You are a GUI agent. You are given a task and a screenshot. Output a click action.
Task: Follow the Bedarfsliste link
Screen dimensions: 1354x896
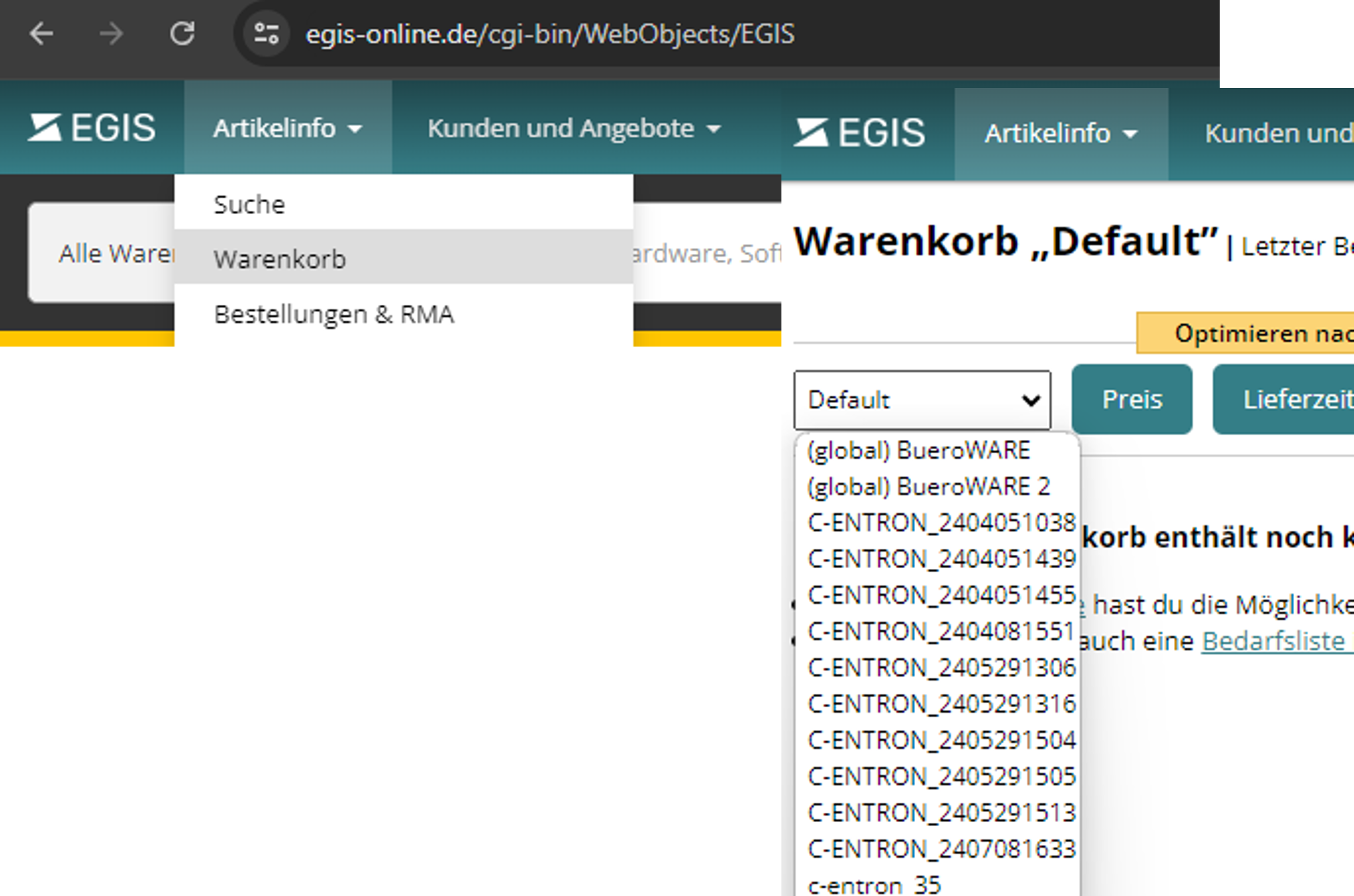pos(1273,640)
